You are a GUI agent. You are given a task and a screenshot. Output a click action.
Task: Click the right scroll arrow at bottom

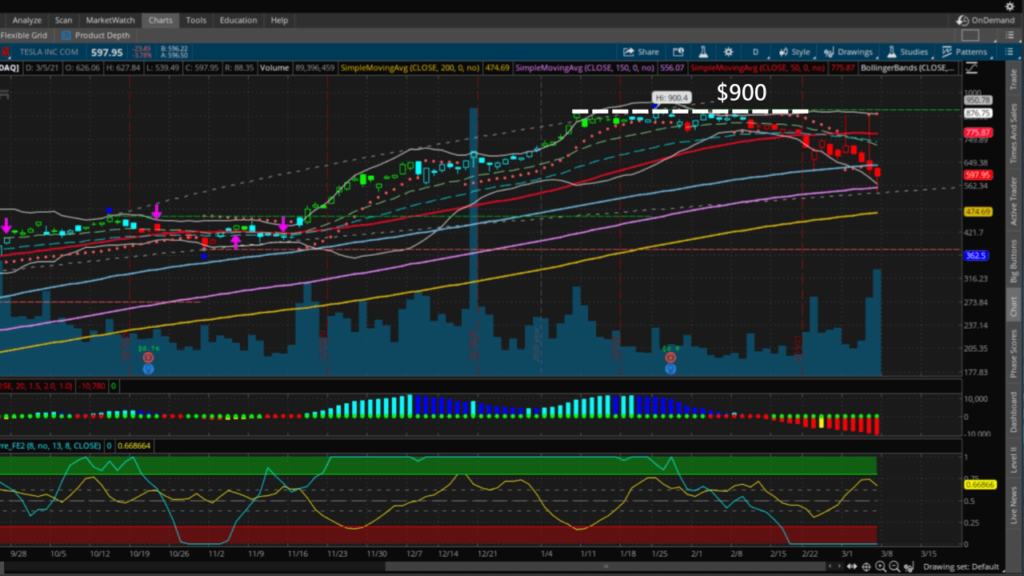tap(839, 567)
